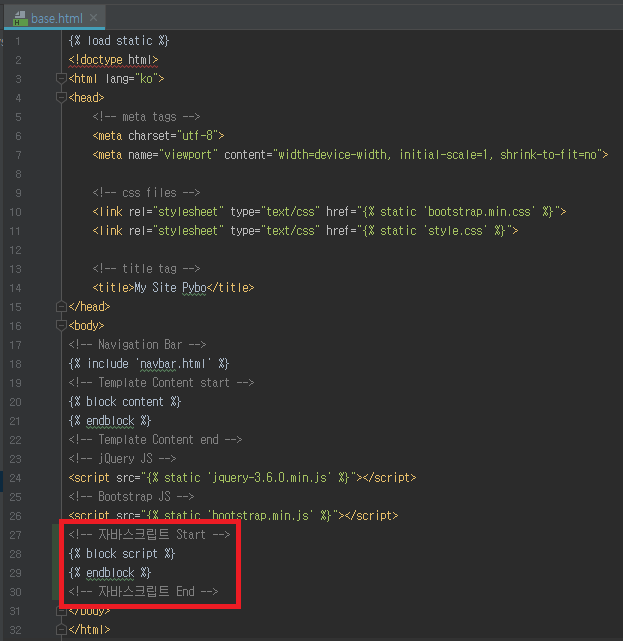Viewport: 623px width, 641px height.
Task: Collapse the html tag fold at line 3
Action: coord(61,78)
